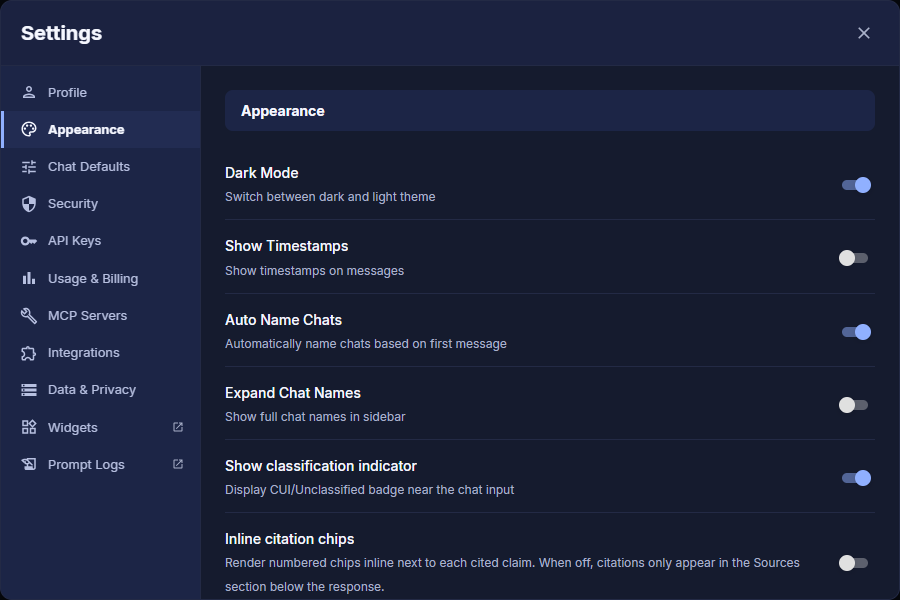Screen dimensions: 900x600
Task: Click the API Keys key icon
Action: coord(29,241)
